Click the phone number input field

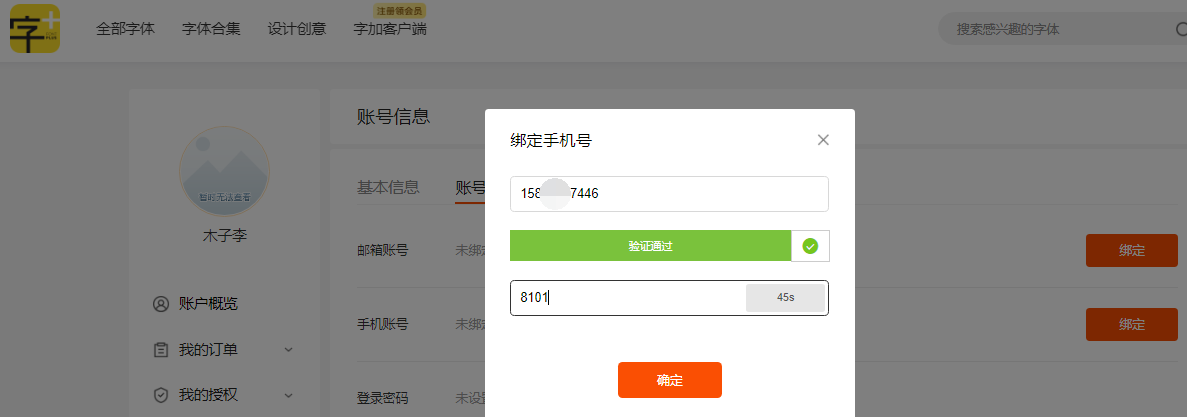coord(669,194)
